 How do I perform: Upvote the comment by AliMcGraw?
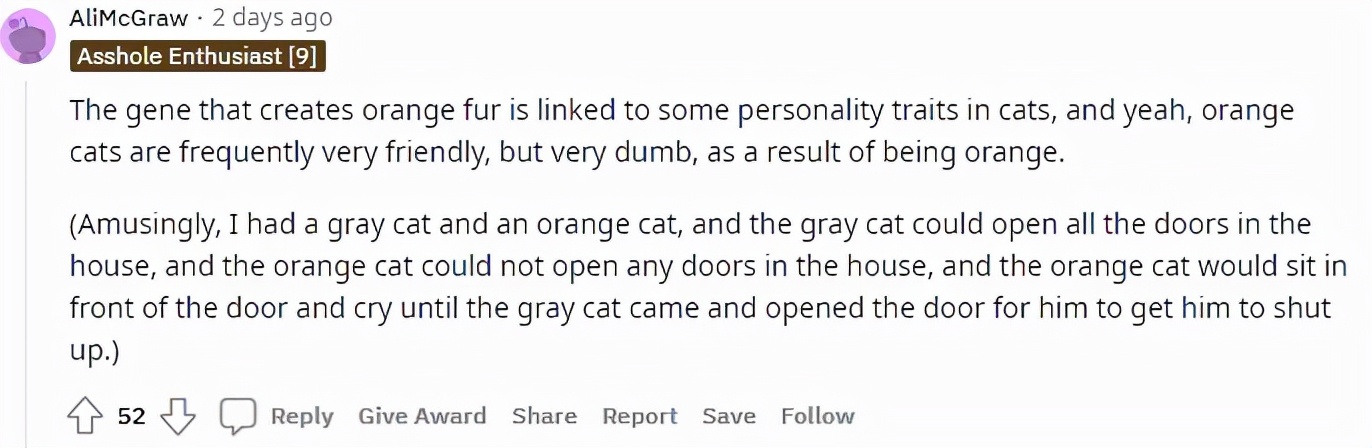click(86, 416)
